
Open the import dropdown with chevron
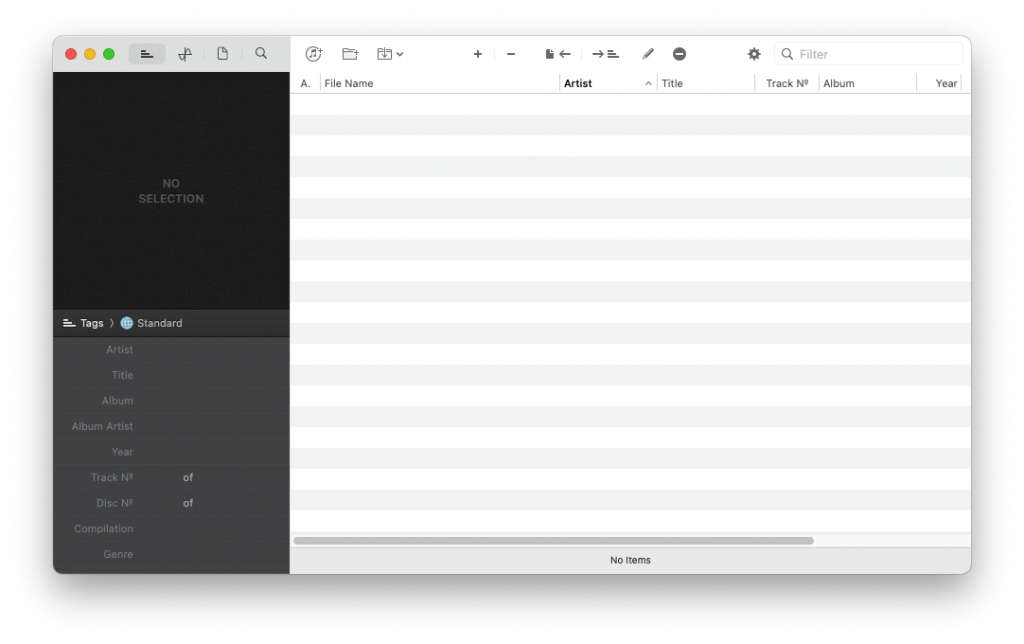pos(390,54)
